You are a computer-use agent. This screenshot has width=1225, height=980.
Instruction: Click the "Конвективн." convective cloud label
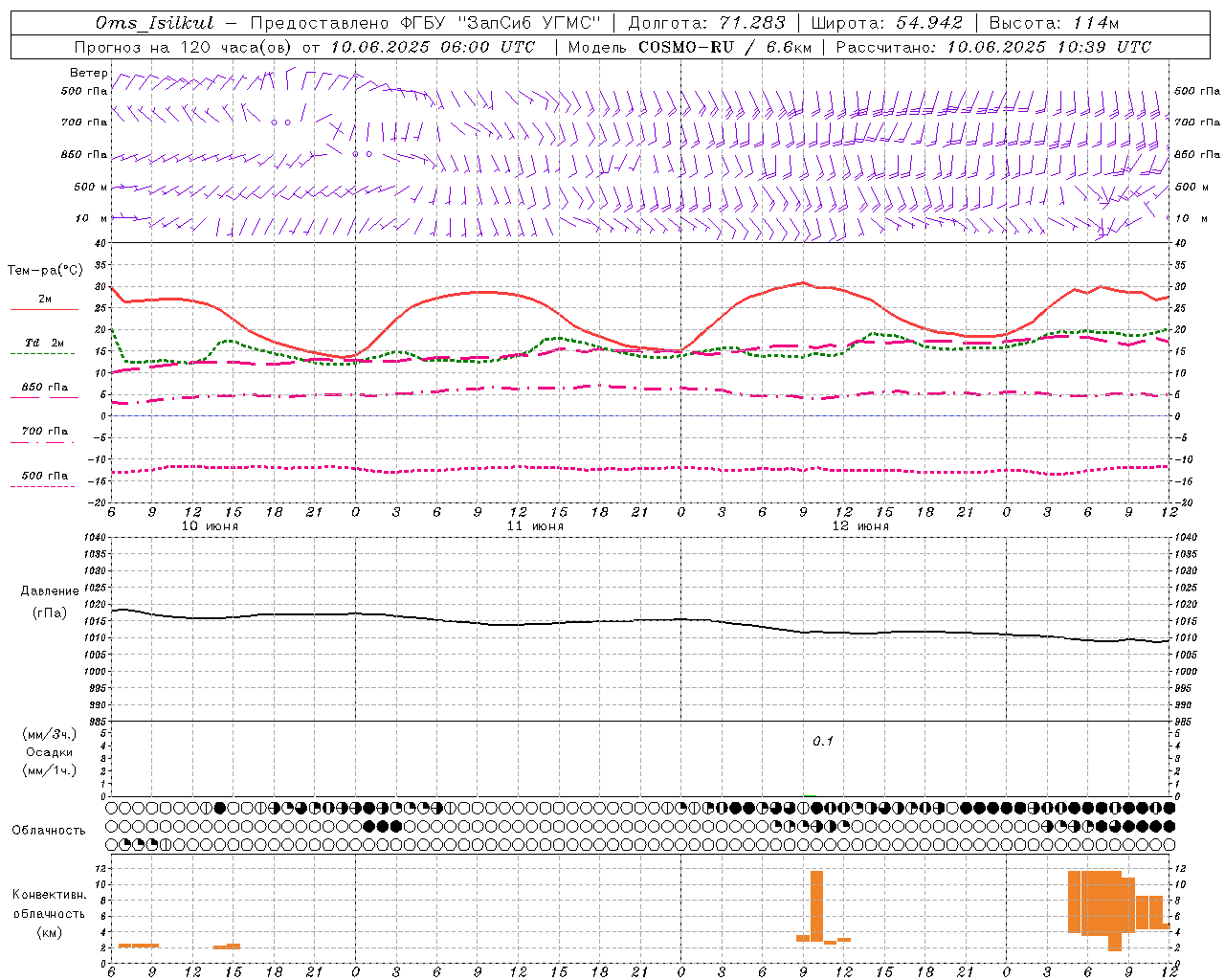50,895
